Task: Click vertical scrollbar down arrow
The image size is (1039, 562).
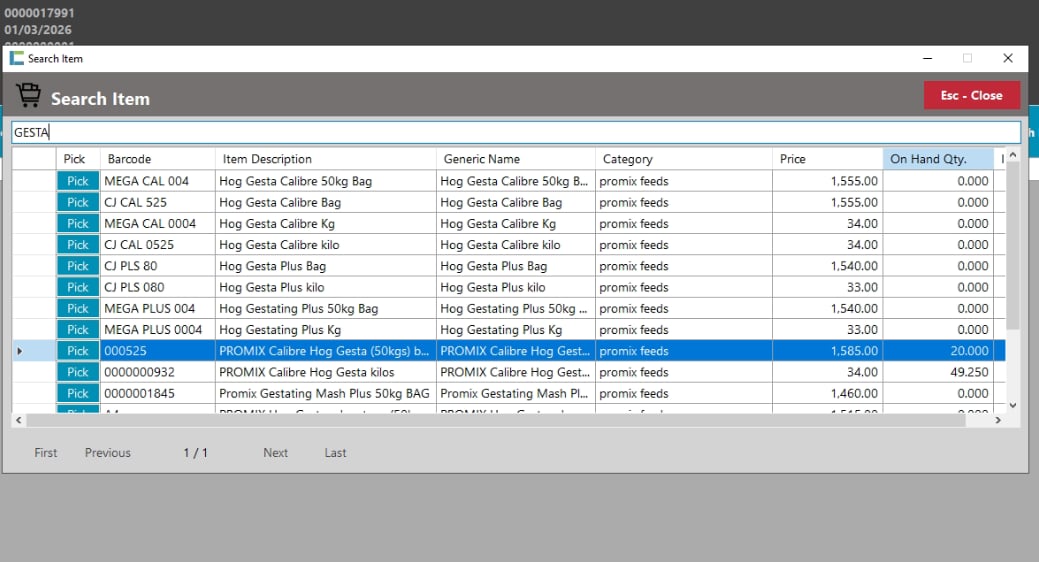Action: coord(1012,405)
